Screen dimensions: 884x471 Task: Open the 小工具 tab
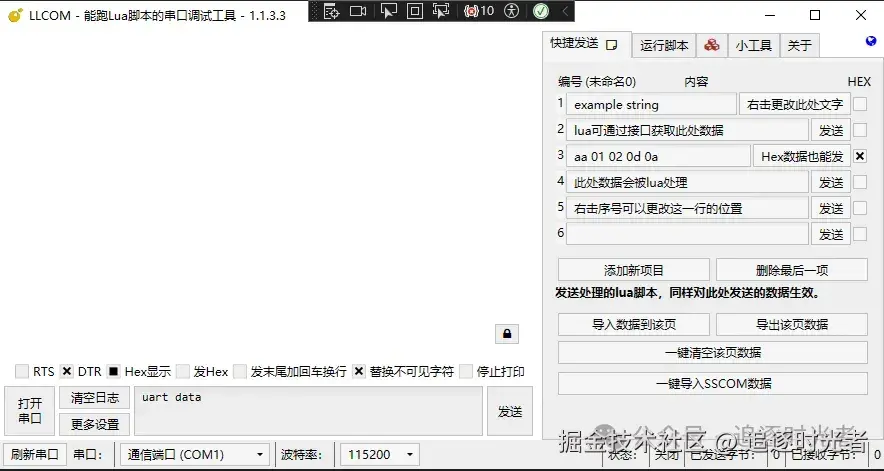754,46
